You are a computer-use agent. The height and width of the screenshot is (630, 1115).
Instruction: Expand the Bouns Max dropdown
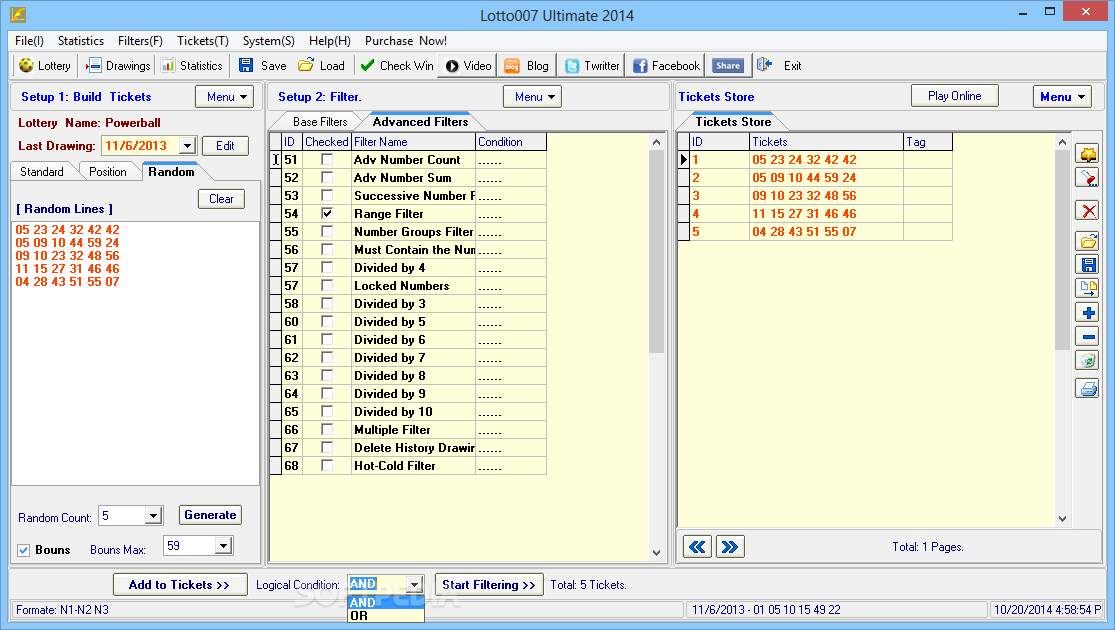[x=223, y=546]
